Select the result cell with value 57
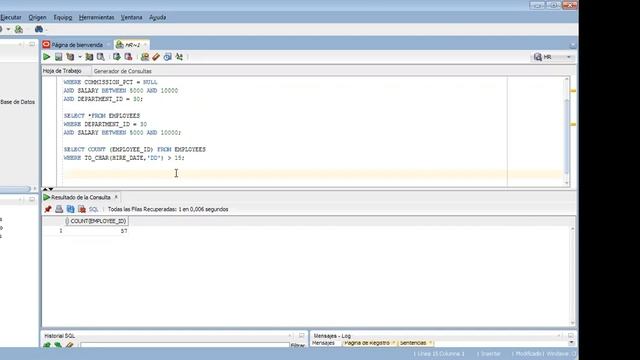This screenshot has width=640, height=360. [x=96, y=231]
